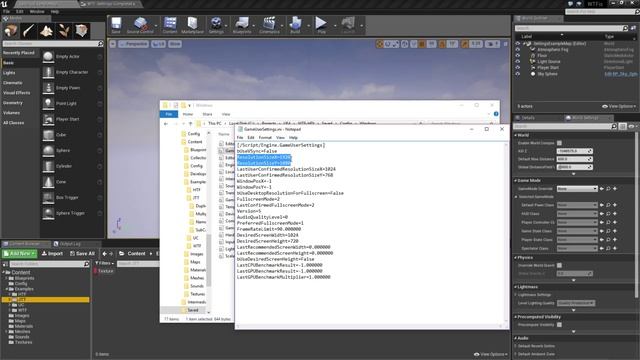Click the Build toolbar button
Viewport: 640px width, 360px height.
(295, 25)
